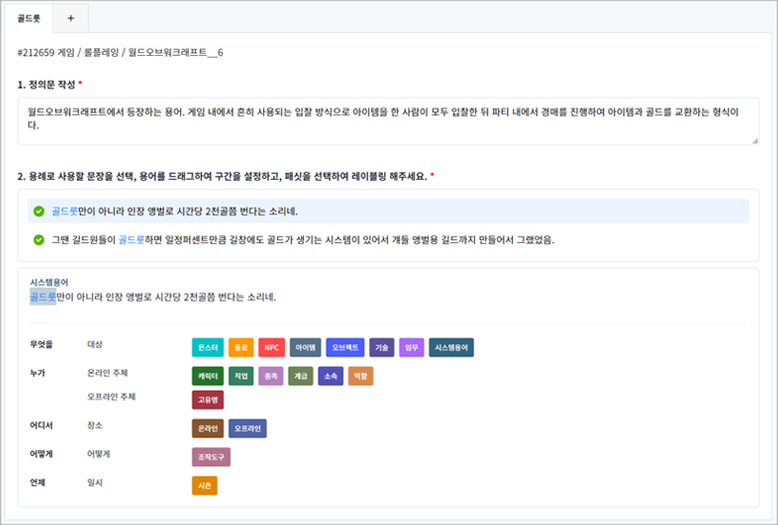Click the highlighted 골드룻 span in the labeling panel

(43, 297)
